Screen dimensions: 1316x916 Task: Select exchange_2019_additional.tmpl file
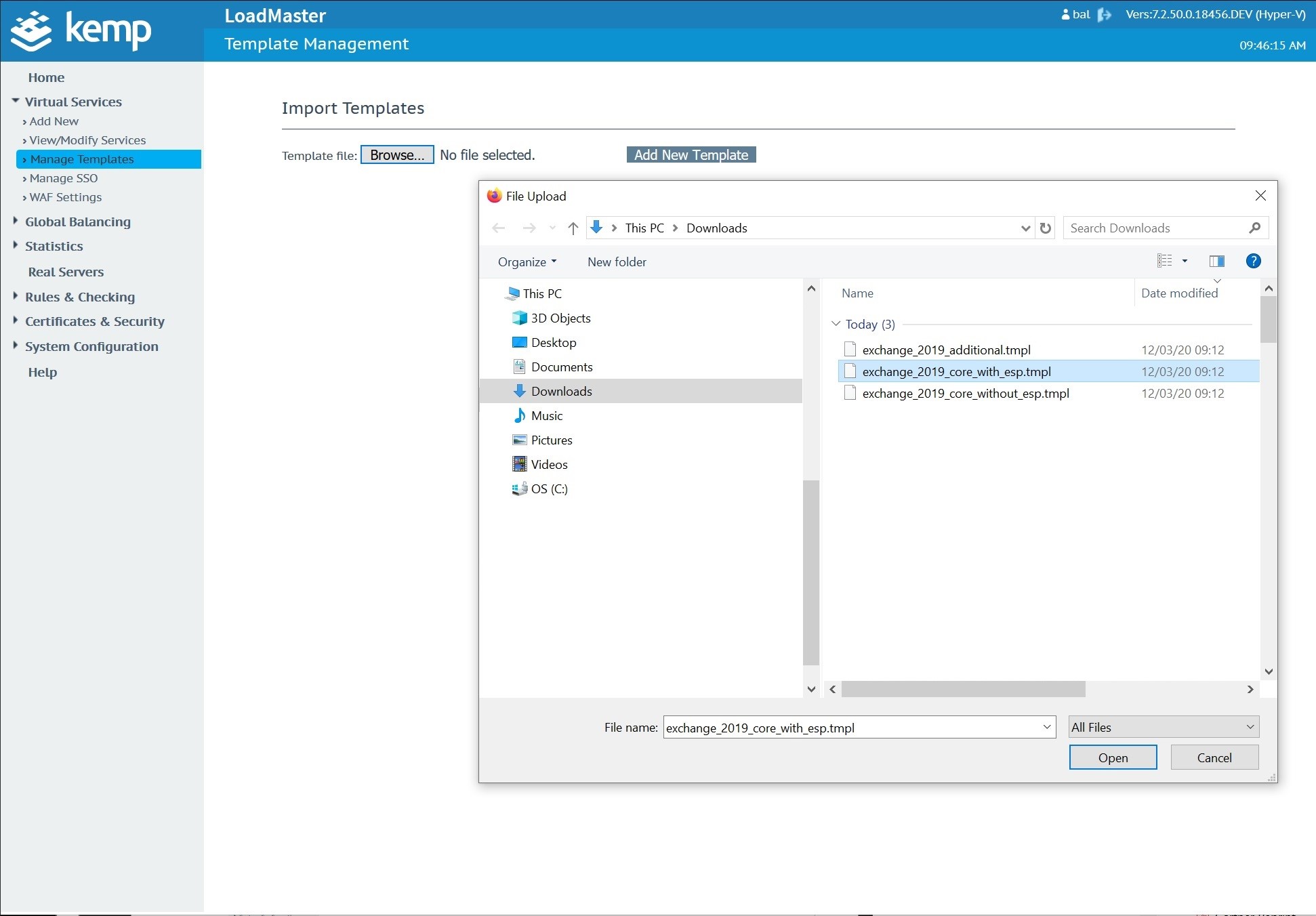pyautogui.click(x=946, y=350)
